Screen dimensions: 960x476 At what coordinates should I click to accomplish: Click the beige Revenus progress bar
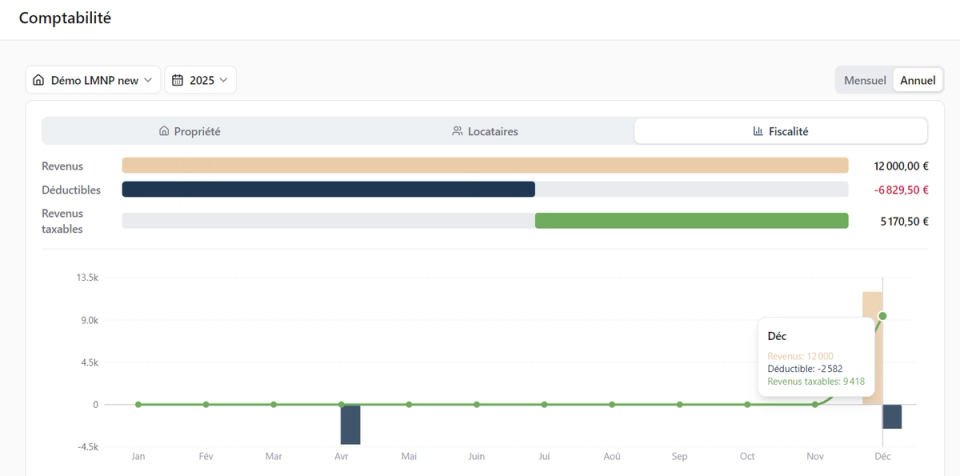click(485, 165)
